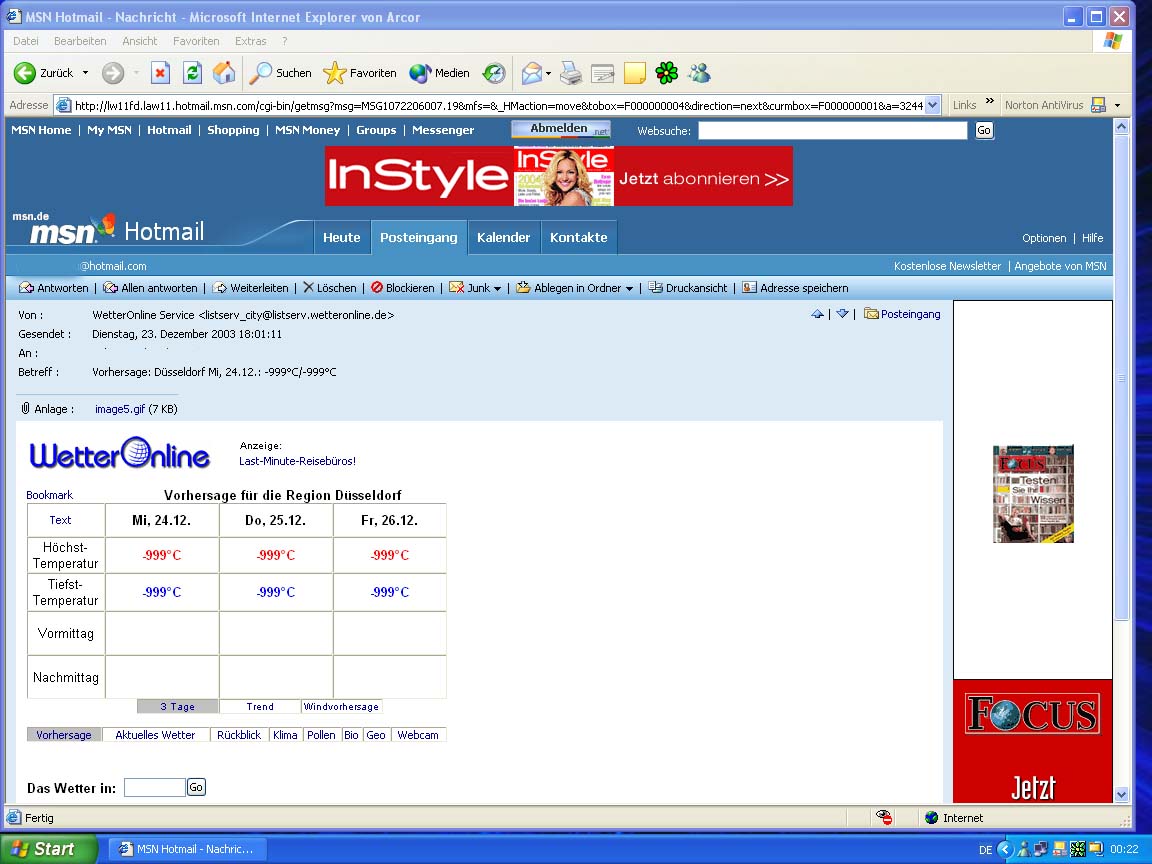This screenshot has width=1152, height=864.
Task: Focus the Das Wetter in input field
Action: pos(154,788)
